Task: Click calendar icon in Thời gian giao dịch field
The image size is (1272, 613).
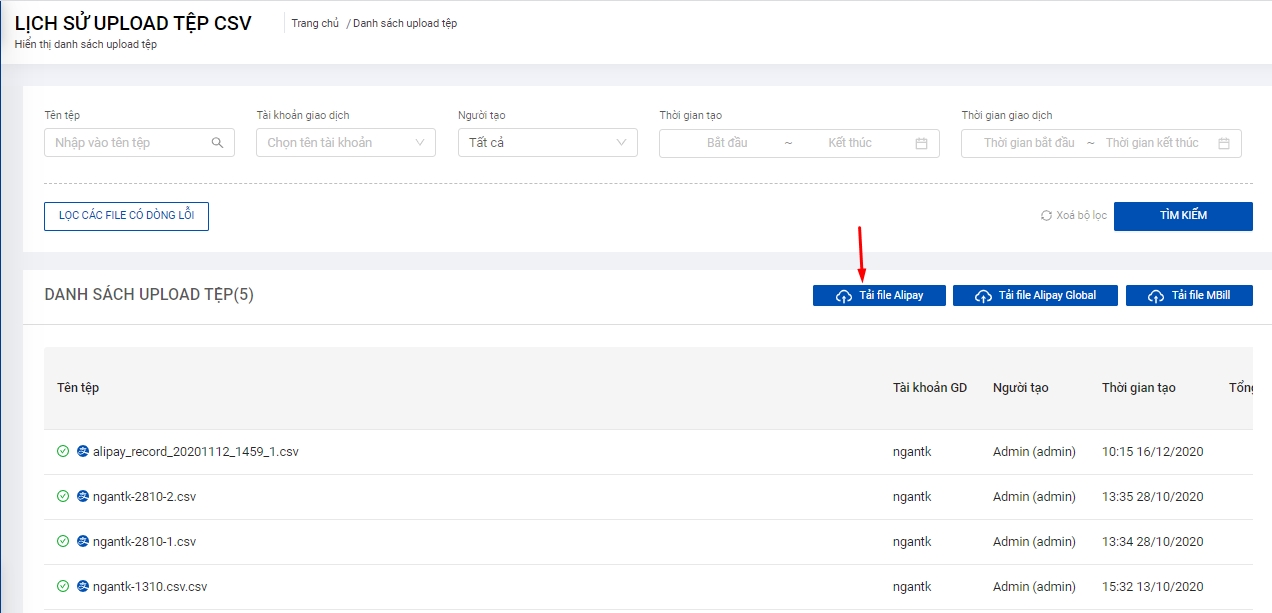Action: pyautogui.click(x=1223, y=143)
